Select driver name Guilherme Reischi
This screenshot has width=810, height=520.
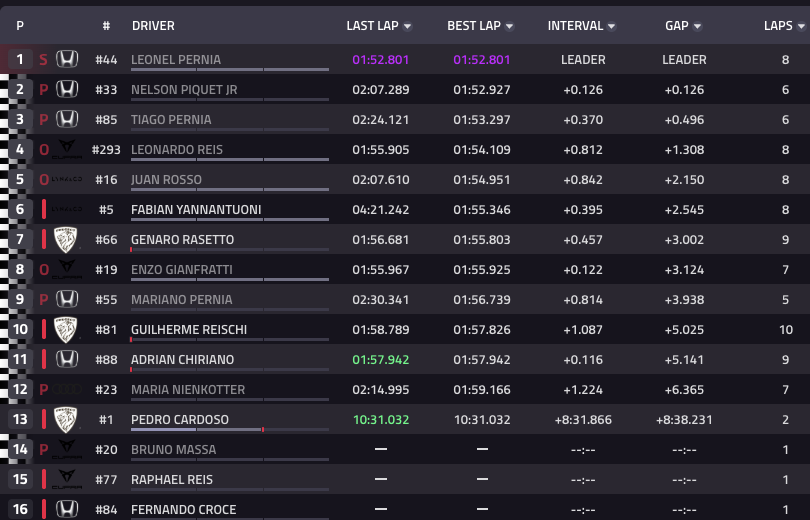coord(189,330)
